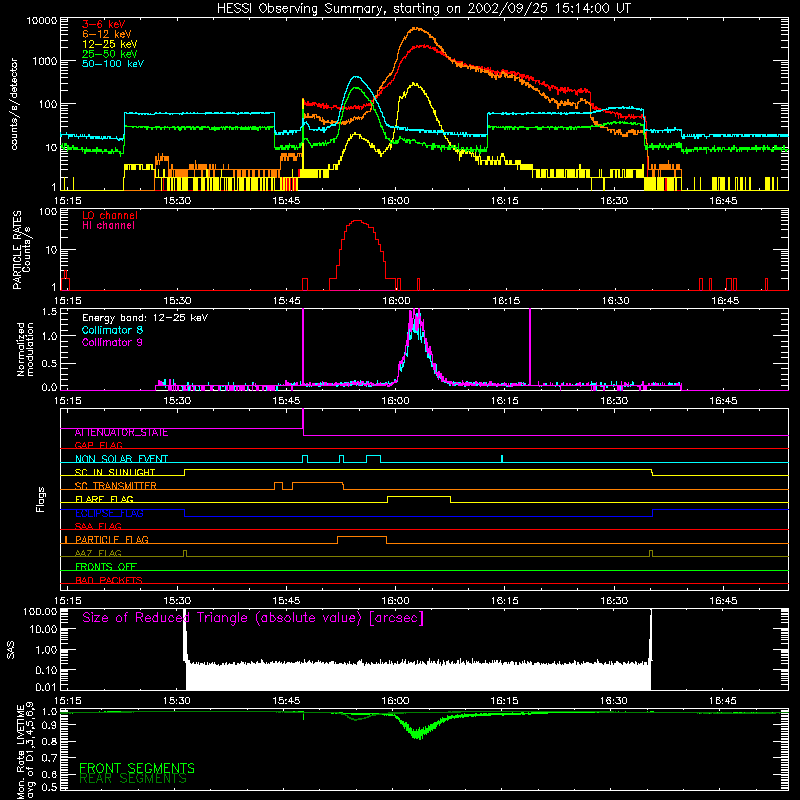The image size is (800, 800).
Task: Click the 12-25 keV yellow peak near 16:02
Action: [413, 84]
